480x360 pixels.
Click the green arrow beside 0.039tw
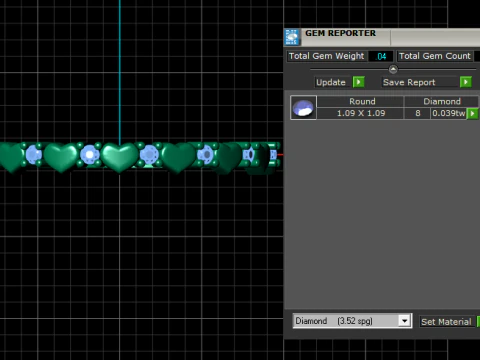pos(472,113)
